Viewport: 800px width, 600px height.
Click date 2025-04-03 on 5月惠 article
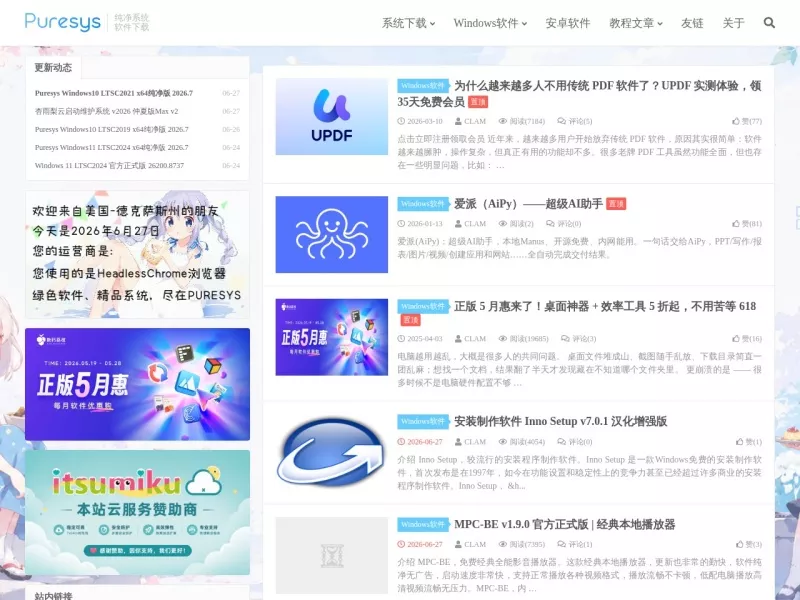420,339
